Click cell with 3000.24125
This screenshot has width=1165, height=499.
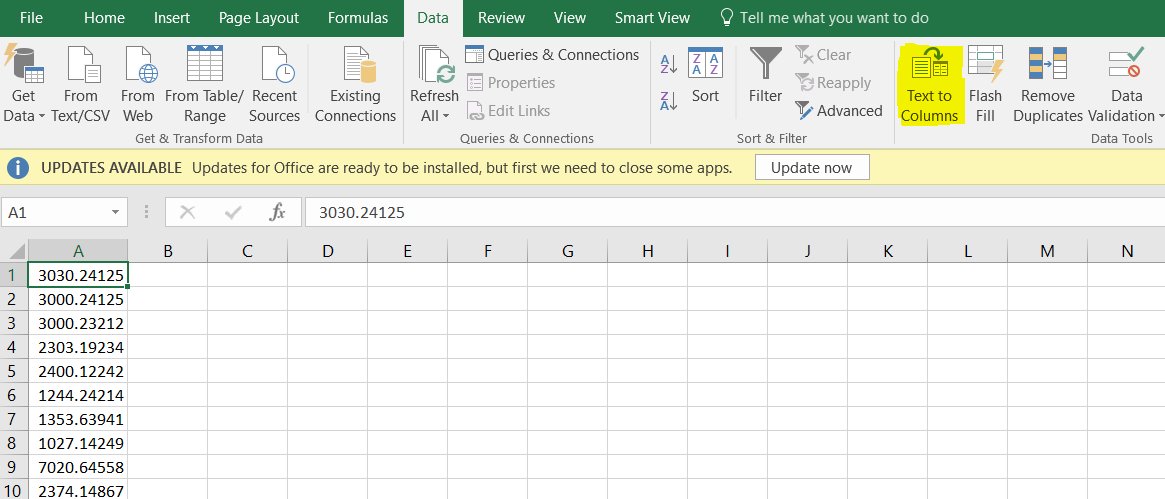[x=78, y=299]
